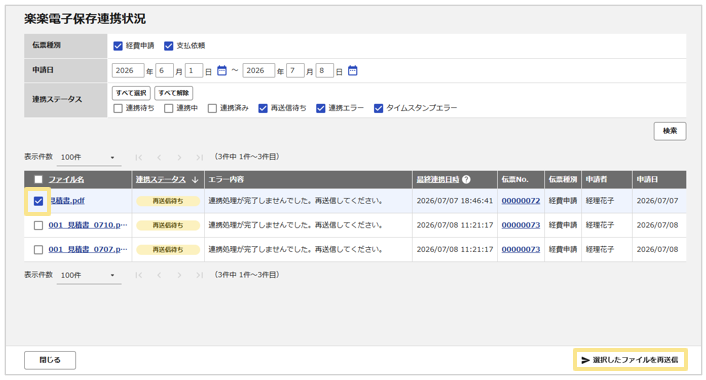Image resolution: width=706 pixels, height=380 pixels.
Task: Sort by the 連携ステータス column header
Action: coord(161,180)
